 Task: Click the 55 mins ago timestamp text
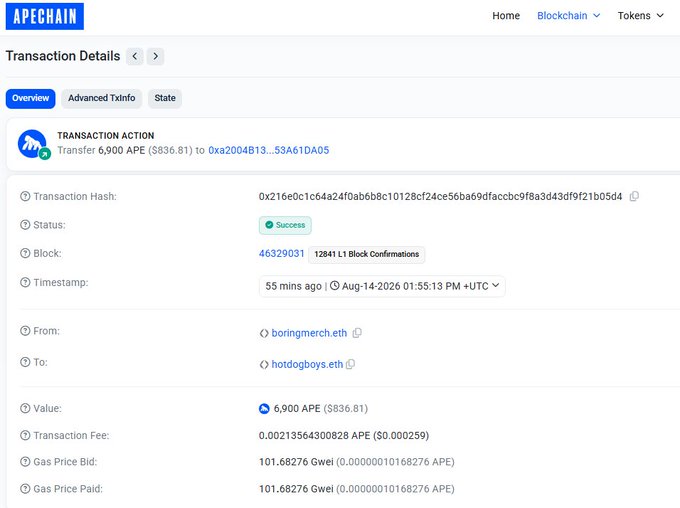(x=294, y=286)
